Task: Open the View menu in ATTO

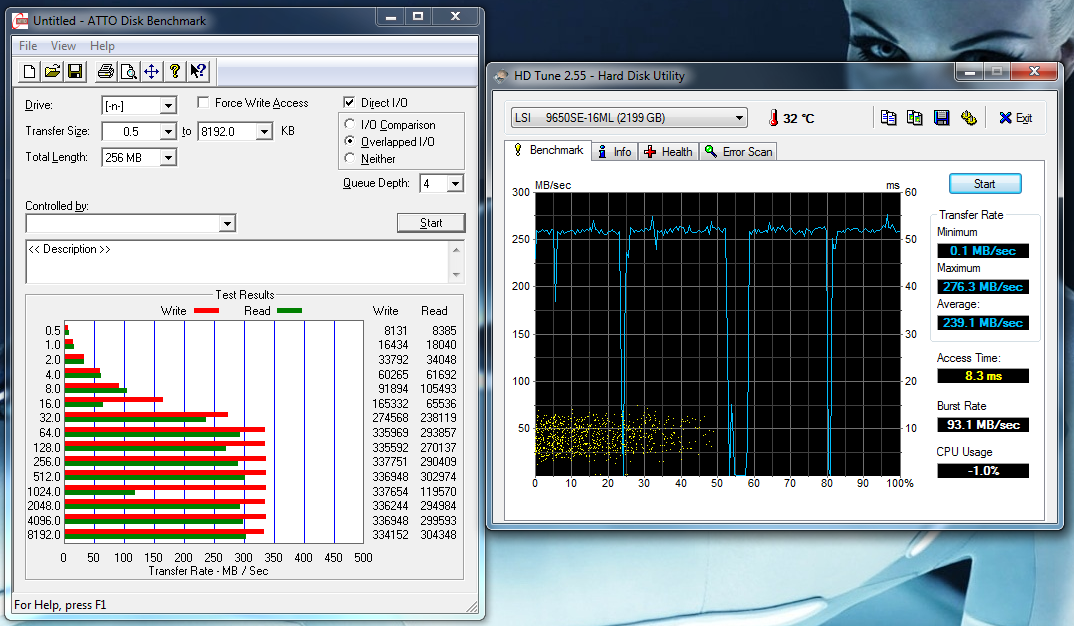Action: [x=63, y=46]
